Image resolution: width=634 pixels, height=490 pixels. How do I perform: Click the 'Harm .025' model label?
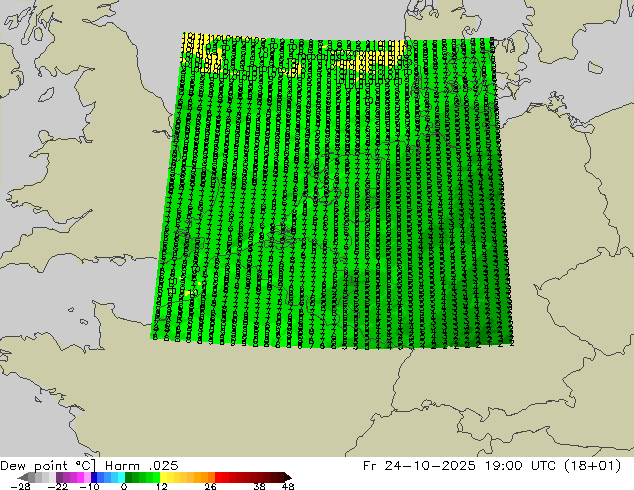142,466
